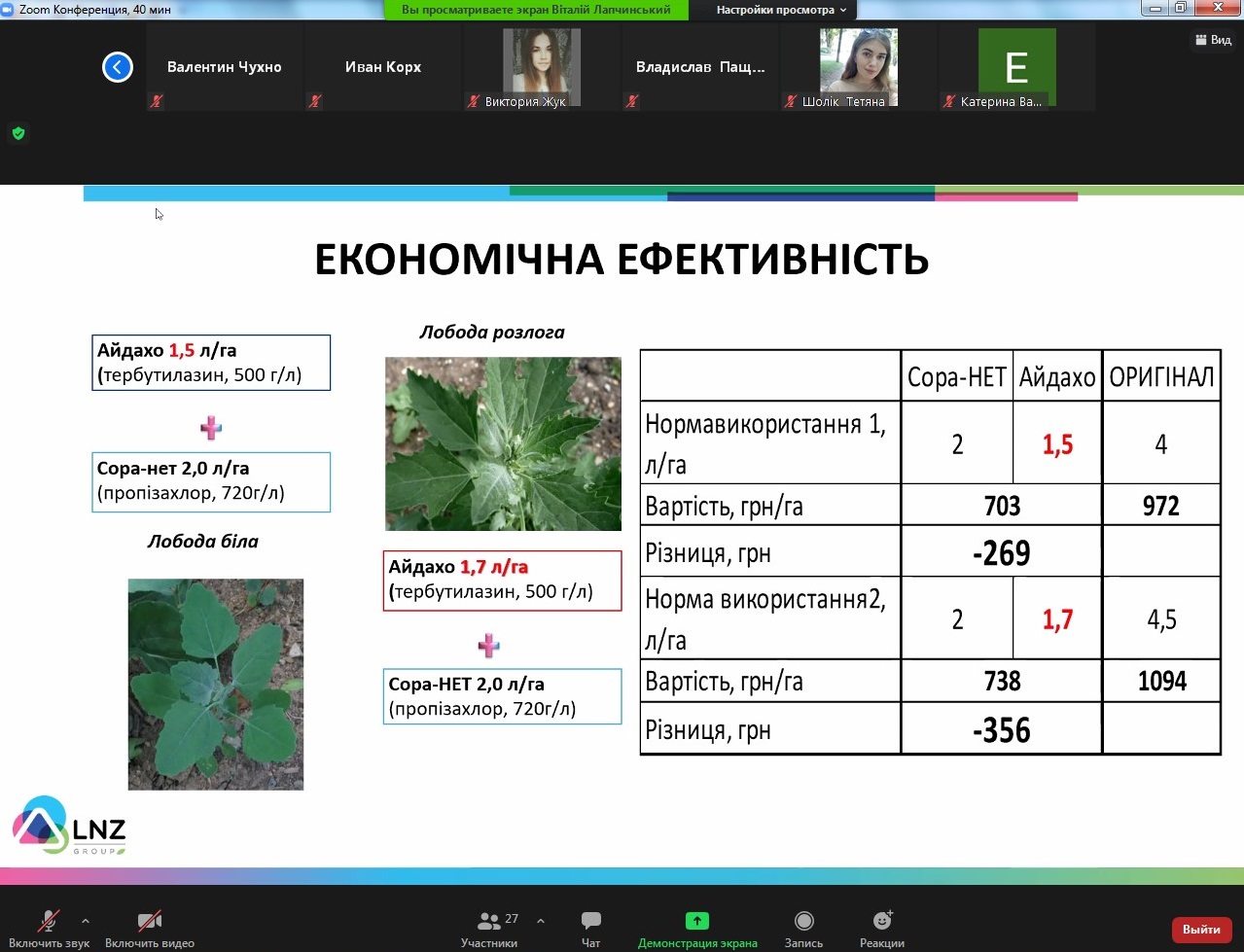Expand audio options arrow next to microphone

pyautogui.click(x=86, y=921)
